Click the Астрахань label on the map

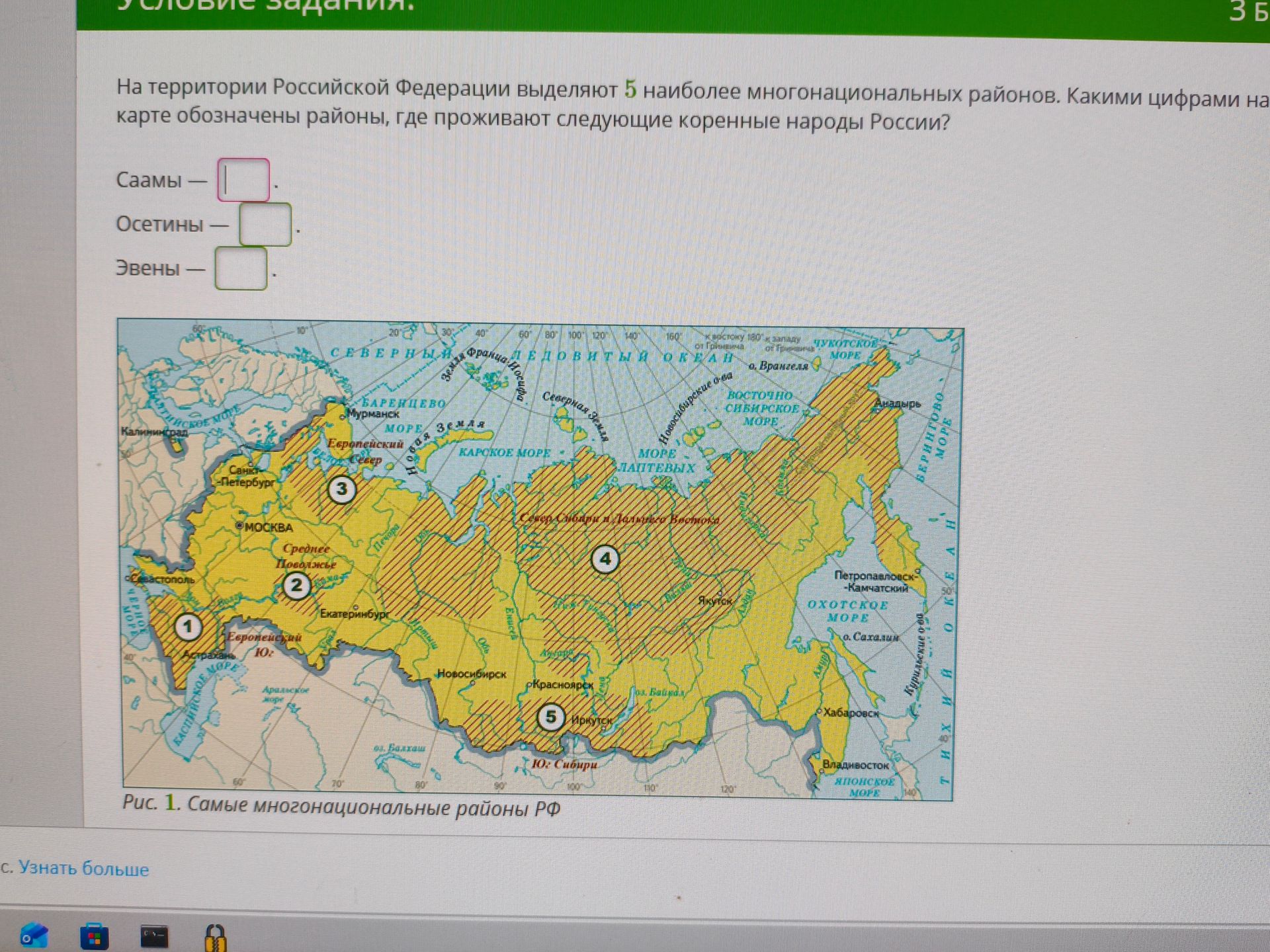208,655
